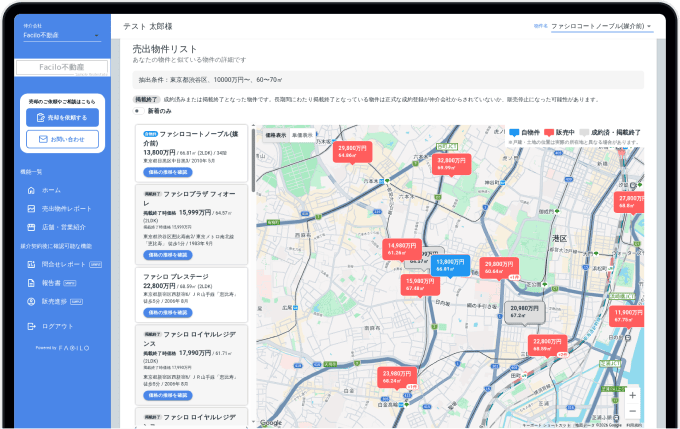This screenshot has height=429, width=680.
Task: Click the red 販売中 legend swatch
Action: pos(549,132)
